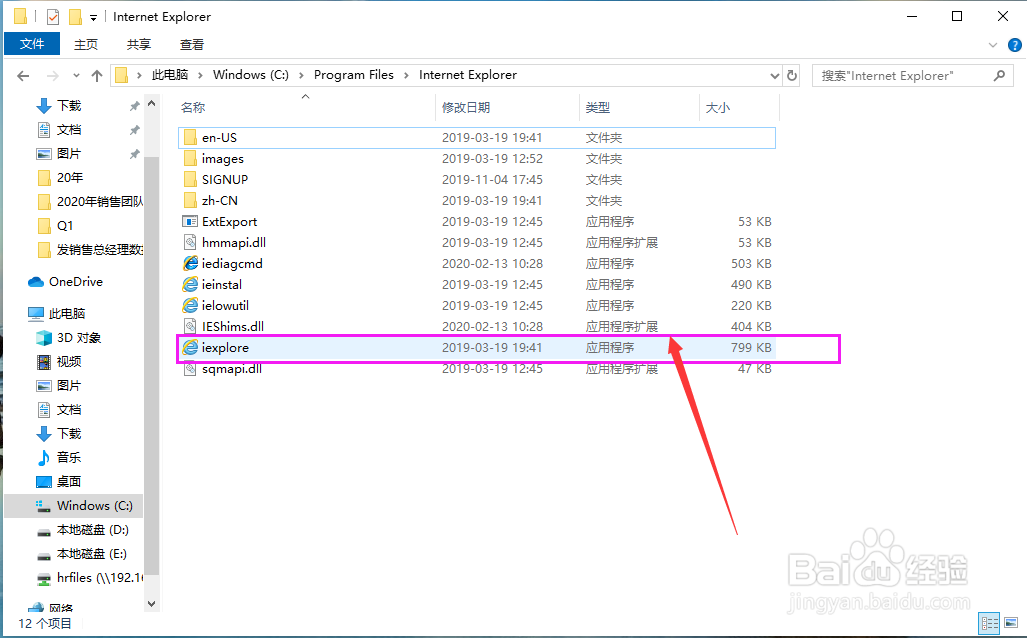Viewport: 1027px width, 638px height.
Task: Select the IEShims.dll file
Action: [x=477, y=326]
